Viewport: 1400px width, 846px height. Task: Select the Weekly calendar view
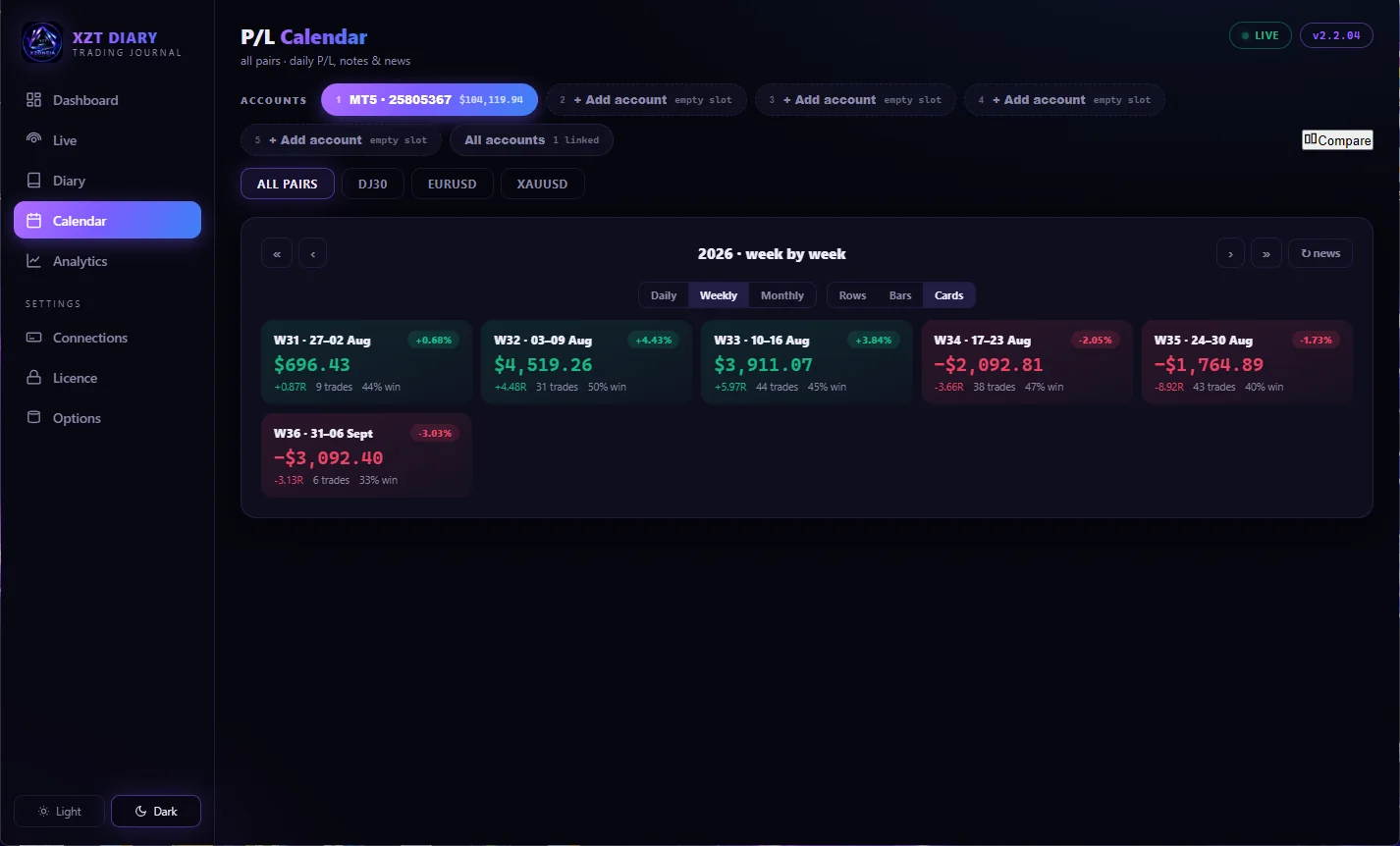click(719, 295)
